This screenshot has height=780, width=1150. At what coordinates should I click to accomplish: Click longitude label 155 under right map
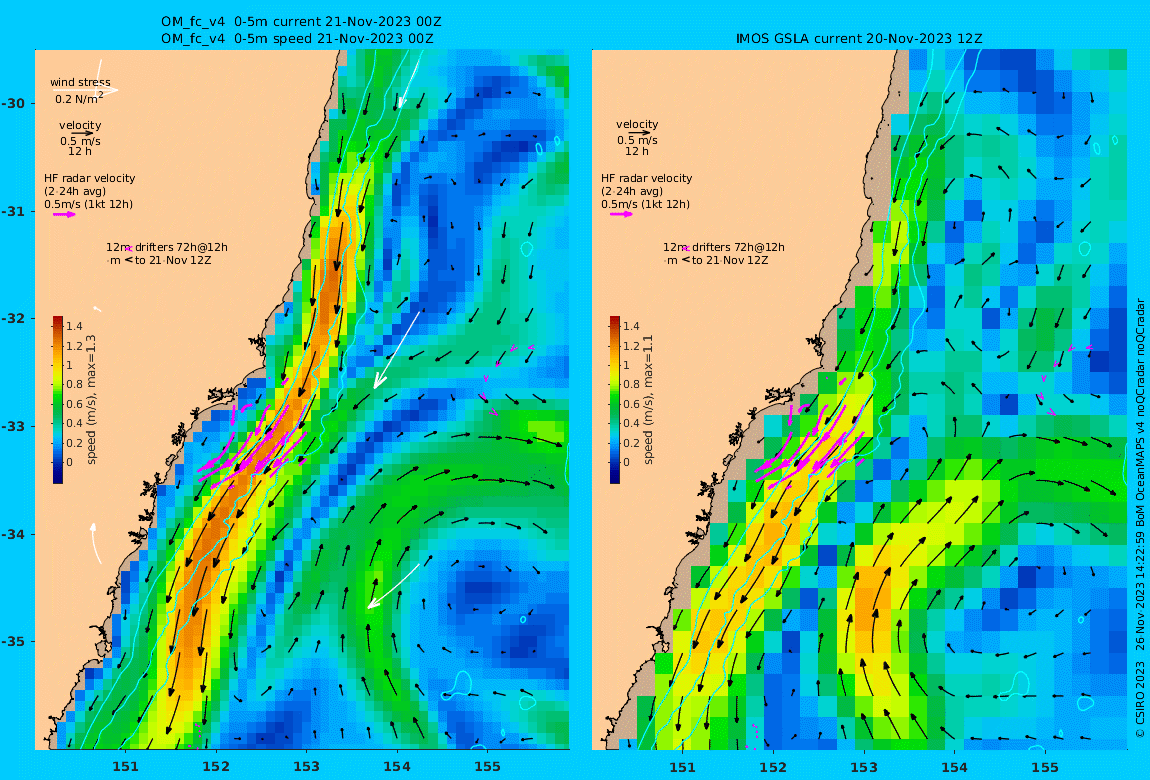click(1045, 767)
